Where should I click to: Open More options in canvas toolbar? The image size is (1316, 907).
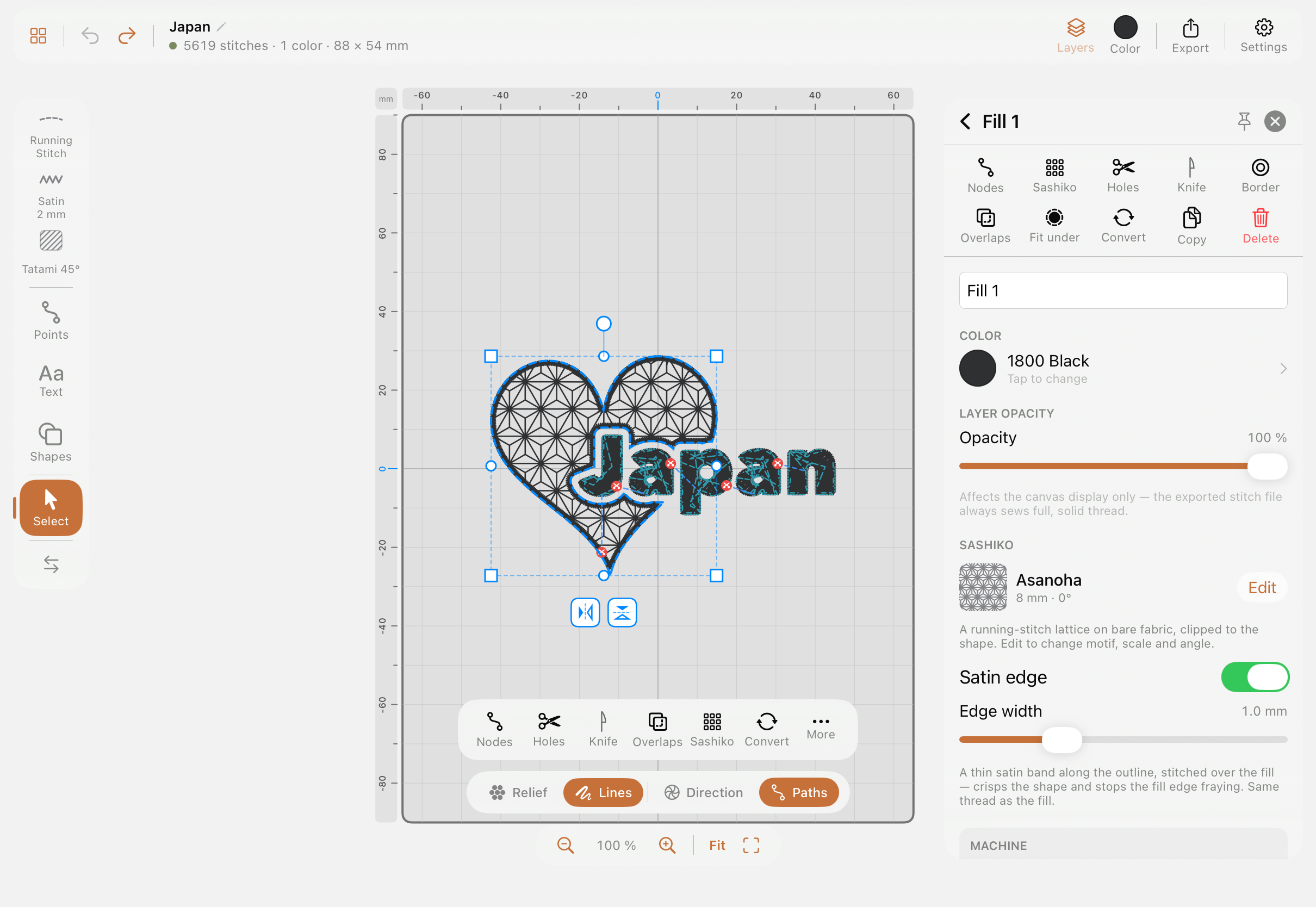pyautogui.click(x=820, y=728)
